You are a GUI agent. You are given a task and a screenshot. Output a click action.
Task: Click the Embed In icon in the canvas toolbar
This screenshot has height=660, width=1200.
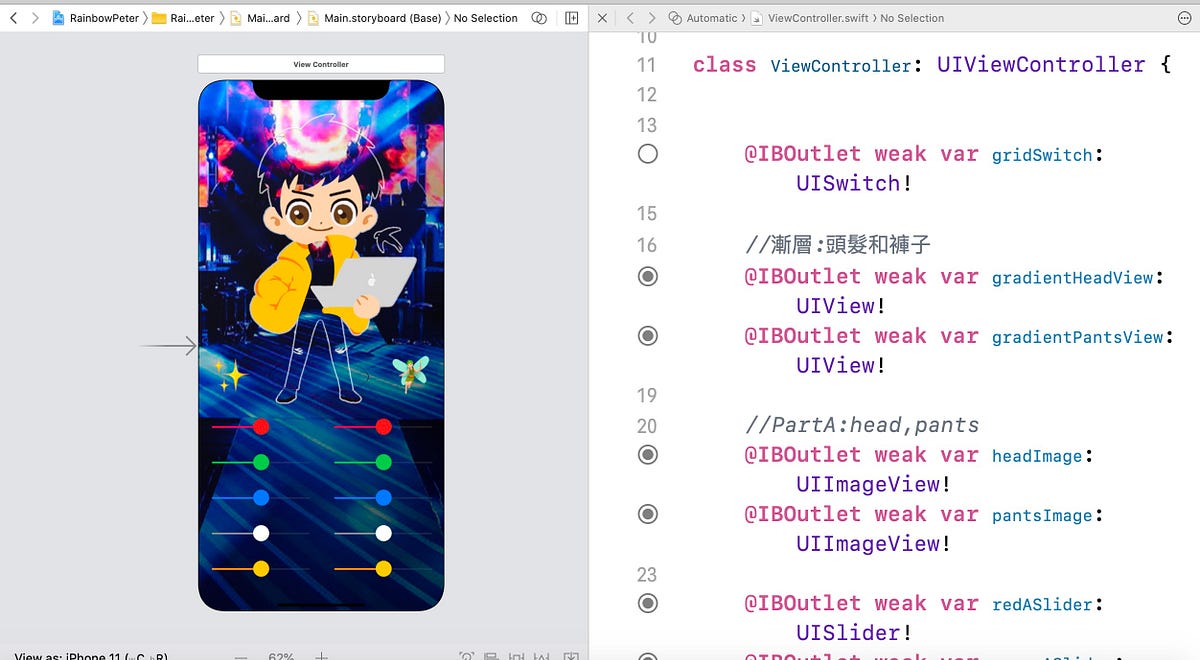tap(491, 655)
